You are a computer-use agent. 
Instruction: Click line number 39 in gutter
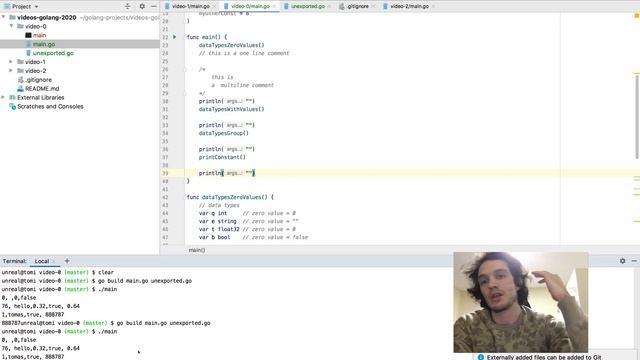pos(165,173)
